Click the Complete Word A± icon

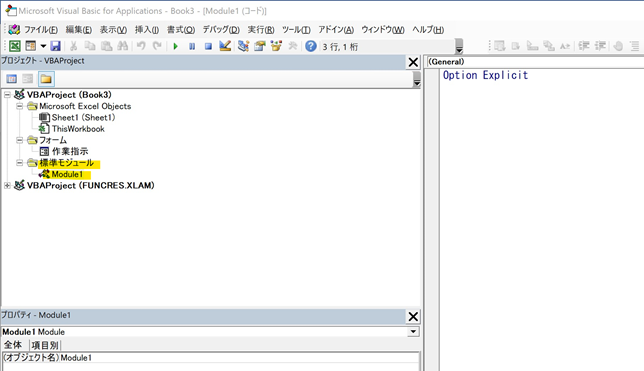pyautogui.click(x=565, y=46)
